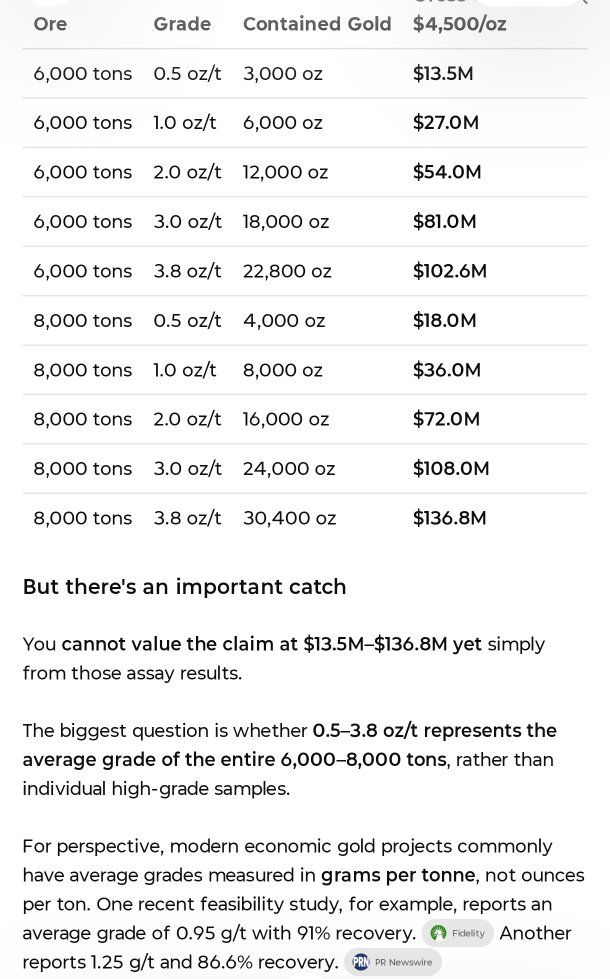
Task: Click the $54.0M gross value cell
Action: click(x=446, y=172)
